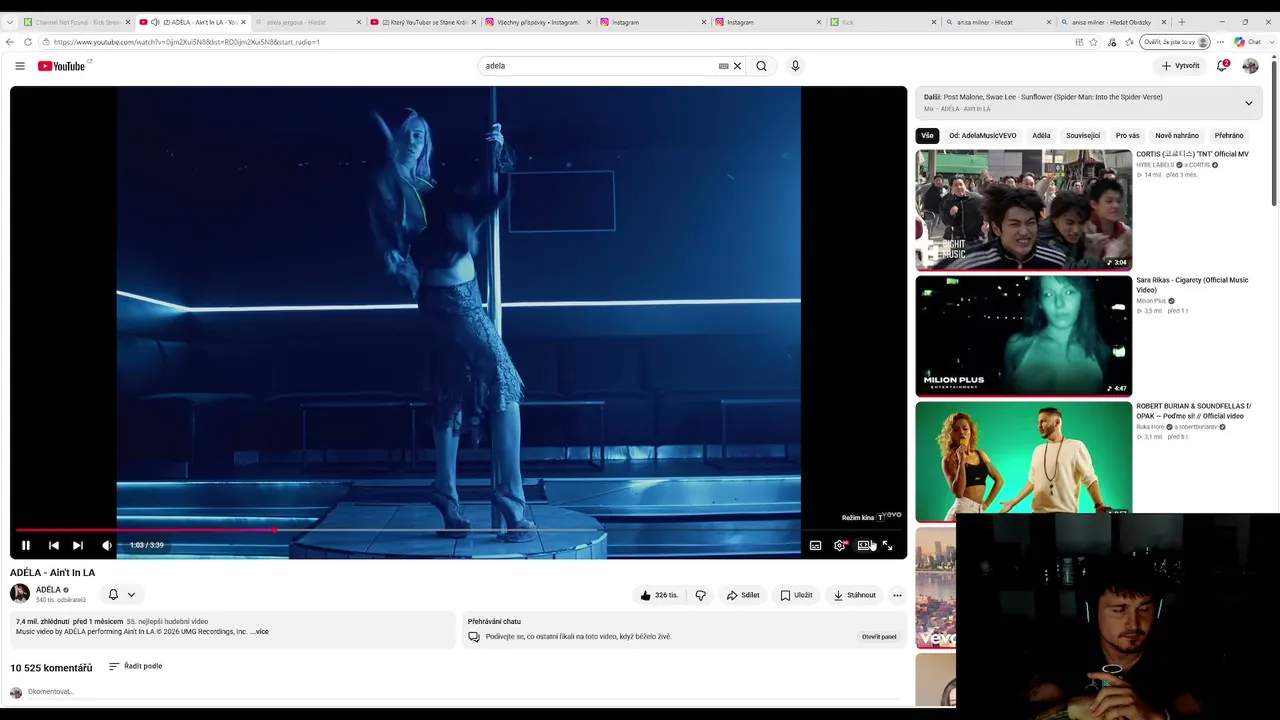1280x720 pixels.
Task: Toggle theater mode on the player
Action: point(864,545)
